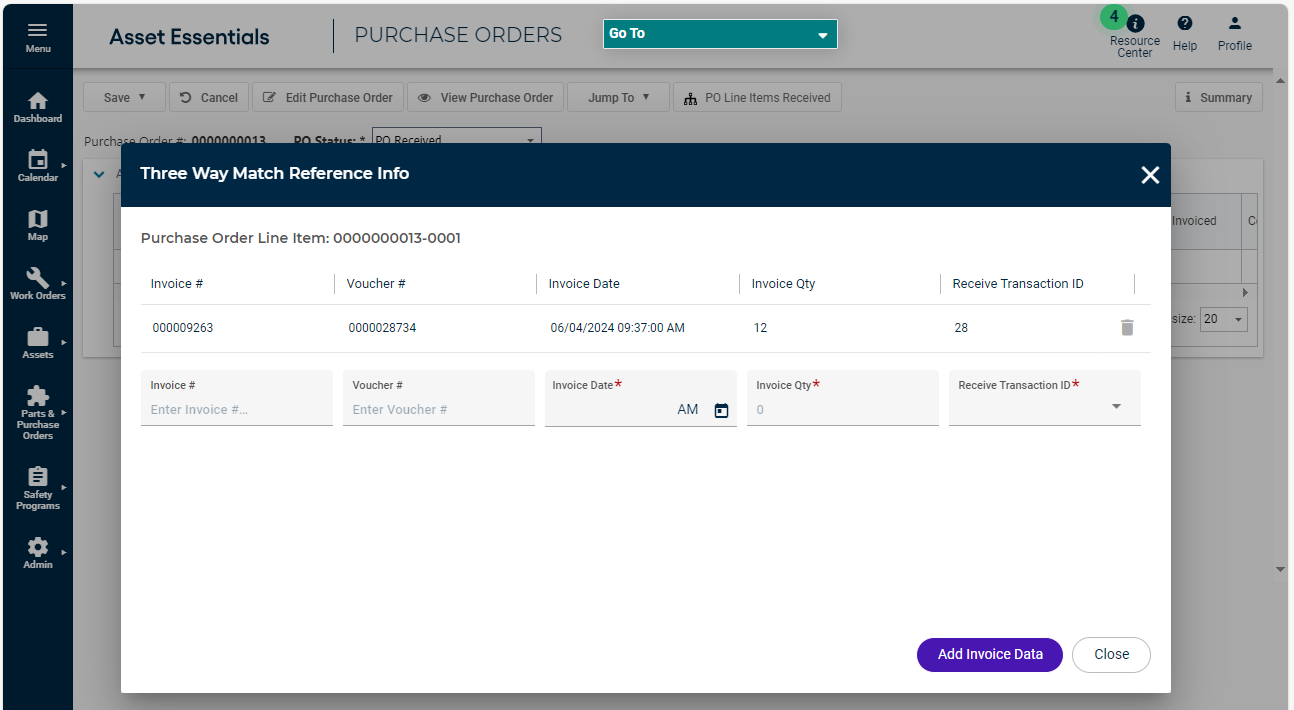
Task: Click the Close button in dialog
Action: click(1111, 655)
